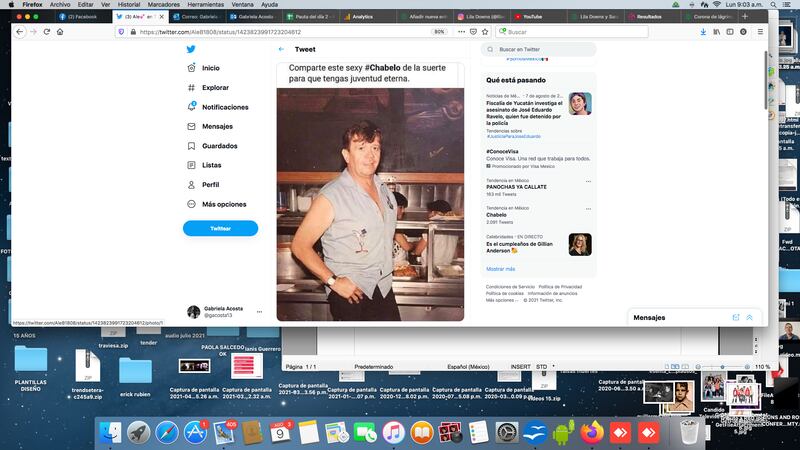Open the account menu beside Gabriela Acosta
This screenshot has width=800, height=450.
click(x=259, y=312)
